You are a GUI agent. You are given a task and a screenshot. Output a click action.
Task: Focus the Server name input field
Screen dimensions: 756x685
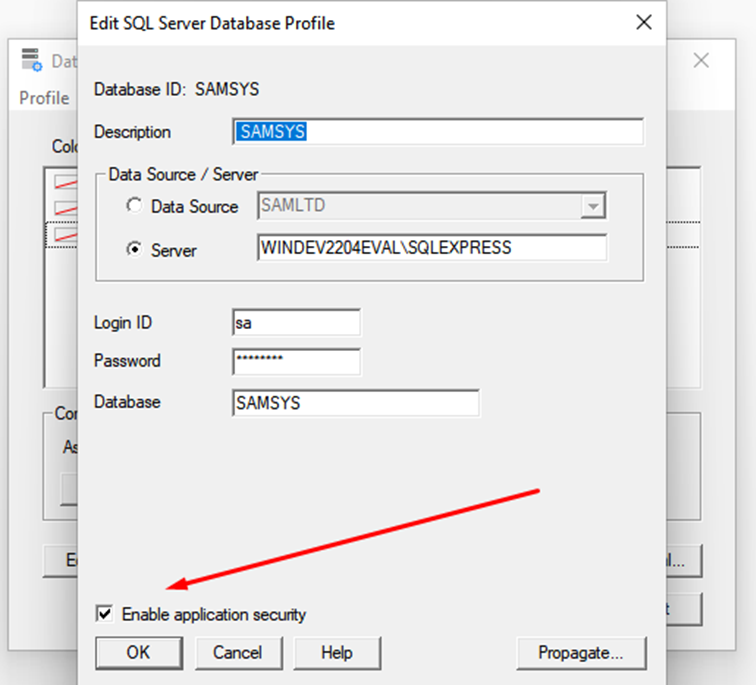[x=431, y=248]
